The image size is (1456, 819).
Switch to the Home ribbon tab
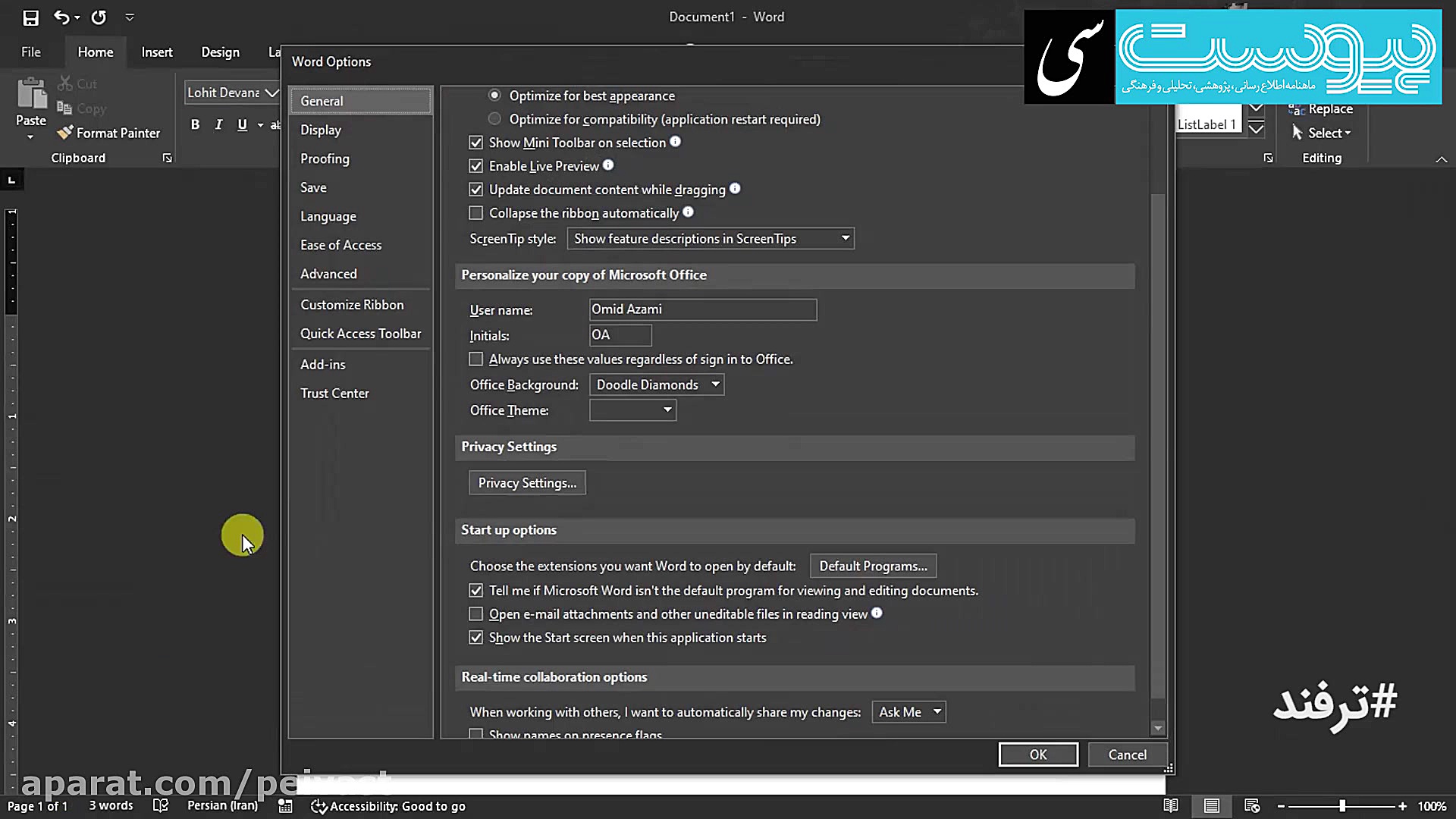click(x=96, y=52)
